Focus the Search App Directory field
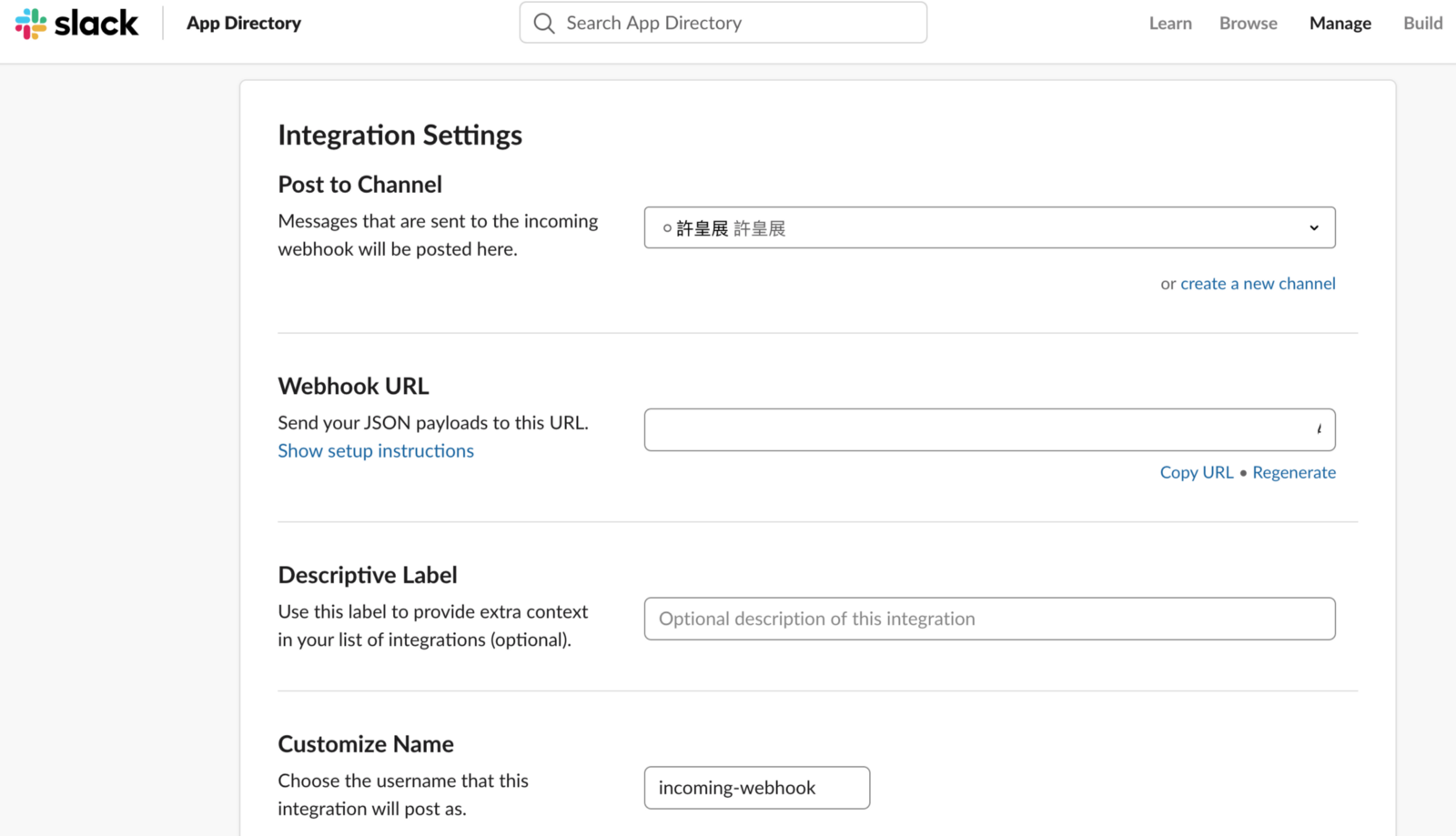The width and height of the screenshot is (1456, 836). (x=723, y=23)
